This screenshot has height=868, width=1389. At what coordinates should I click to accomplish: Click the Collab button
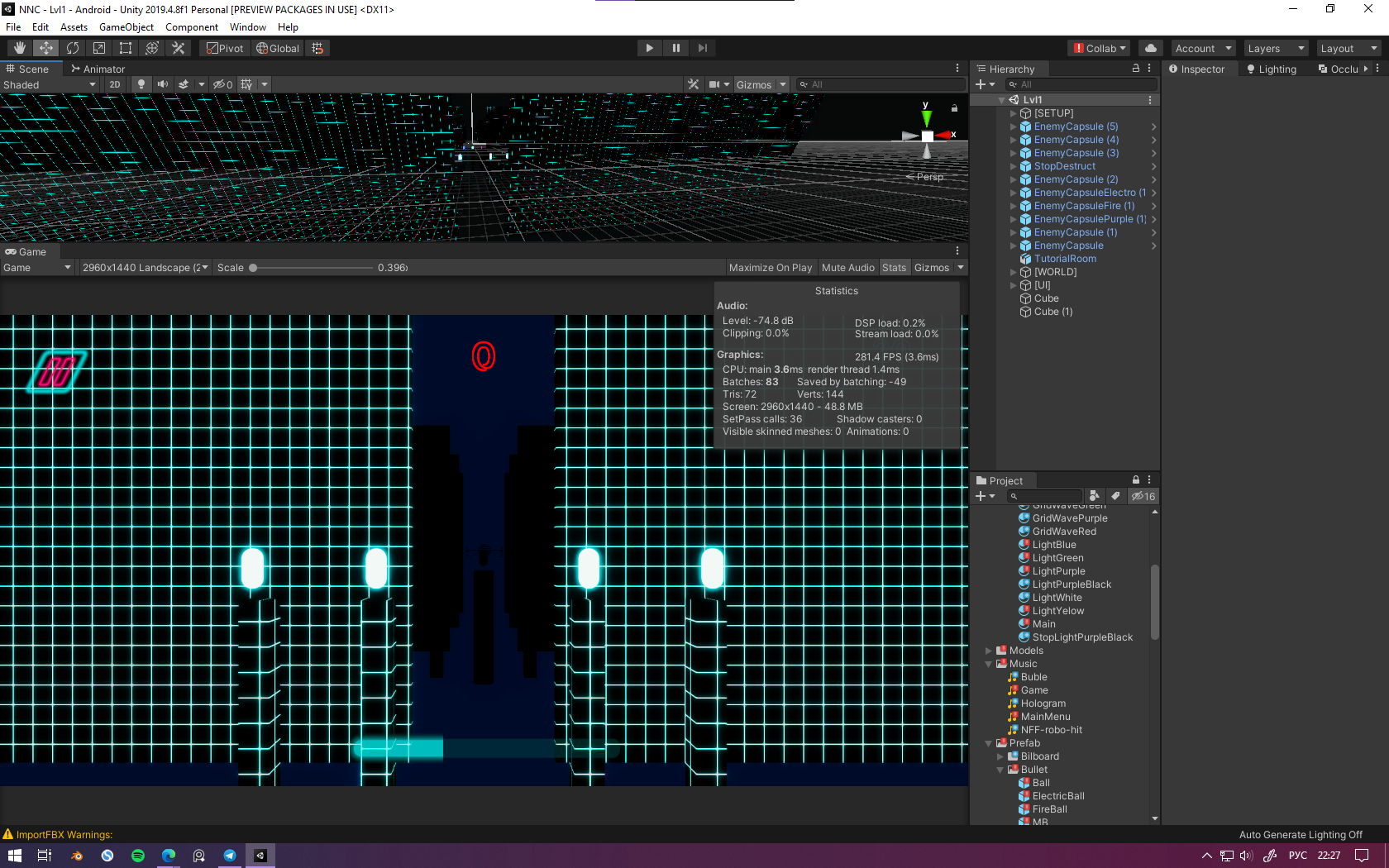tap(1100, 49)
